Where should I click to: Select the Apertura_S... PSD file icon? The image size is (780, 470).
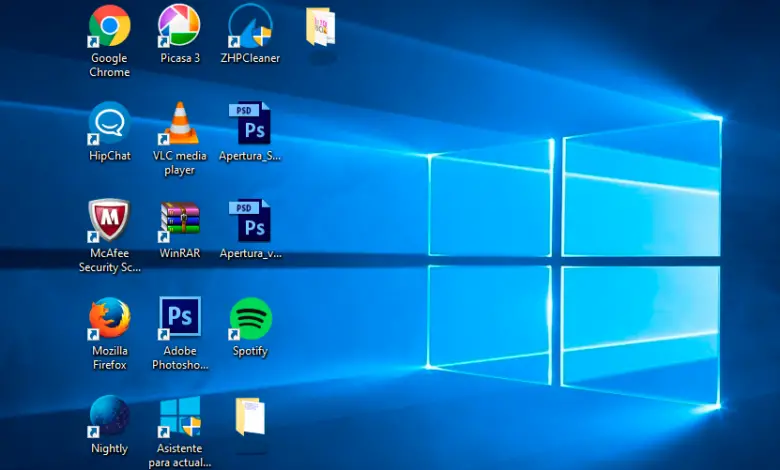coord(250,123)
